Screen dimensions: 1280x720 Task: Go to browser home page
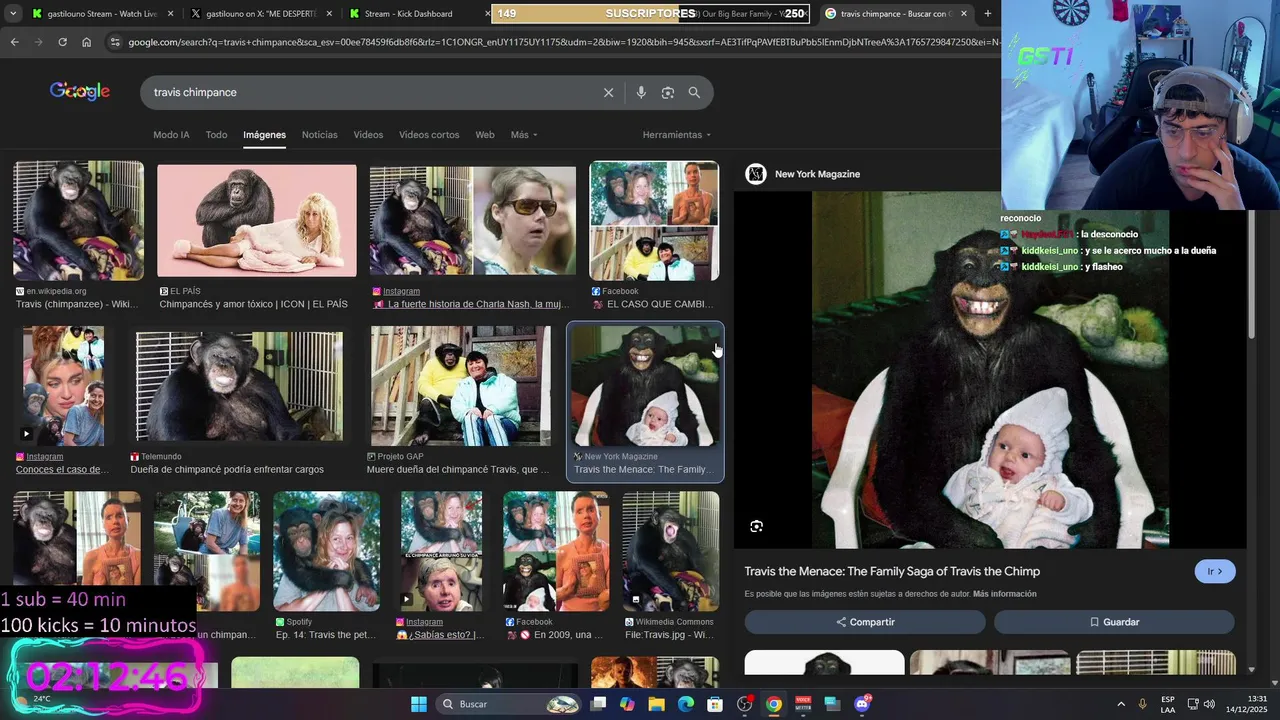pos(87,42)
